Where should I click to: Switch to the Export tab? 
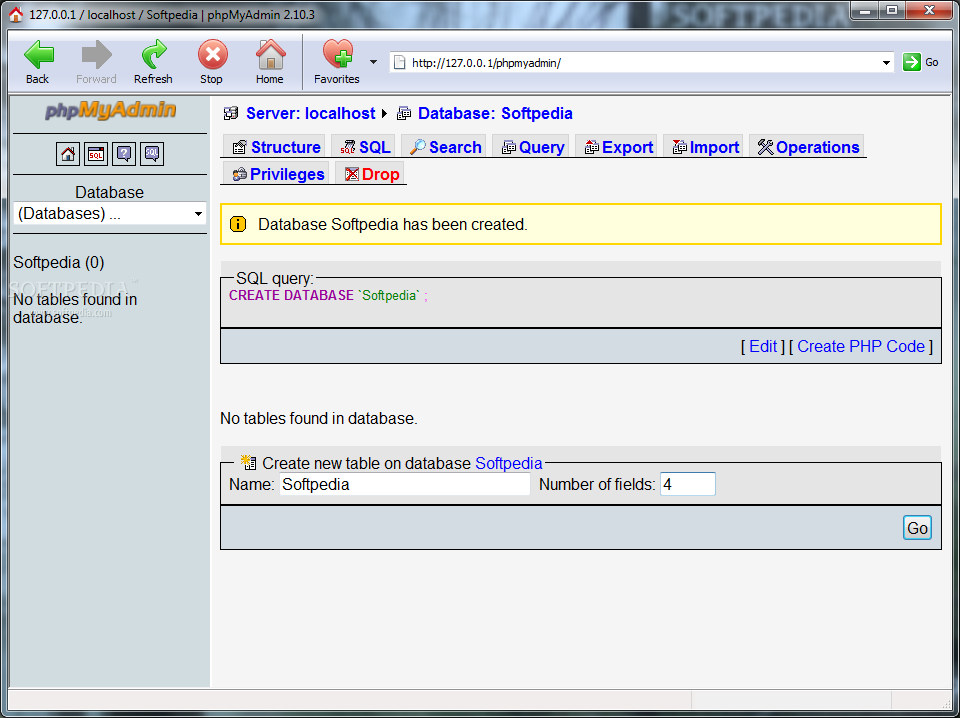[617, 147]
